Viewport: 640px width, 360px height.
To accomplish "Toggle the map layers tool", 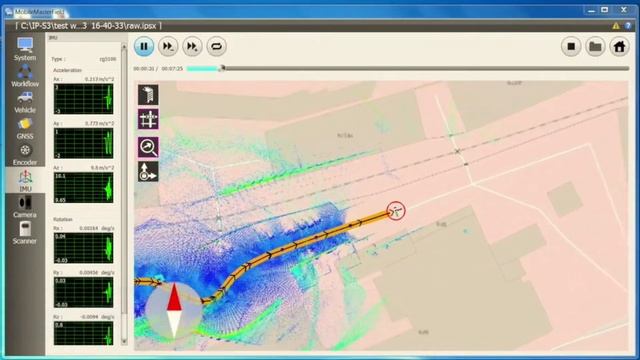I will (x=148, y=95).
